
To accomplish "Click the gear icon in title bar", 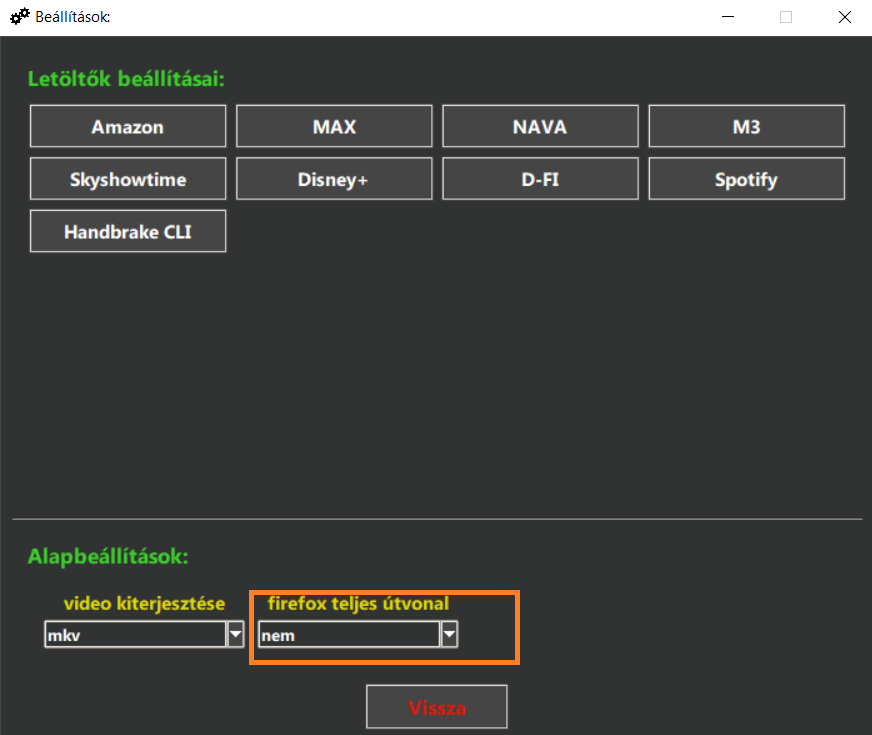I will [19, 17].
